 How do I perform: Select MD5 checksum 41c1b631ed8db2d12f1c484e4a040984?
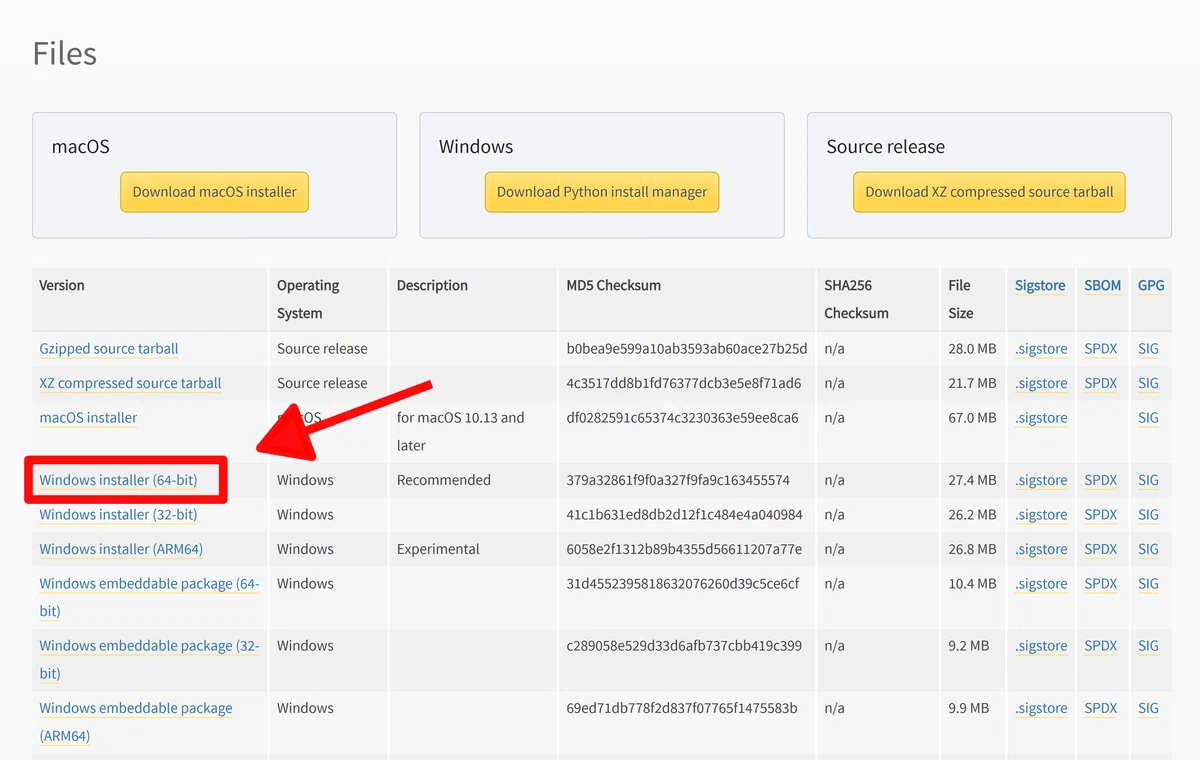tap(684, 515)
